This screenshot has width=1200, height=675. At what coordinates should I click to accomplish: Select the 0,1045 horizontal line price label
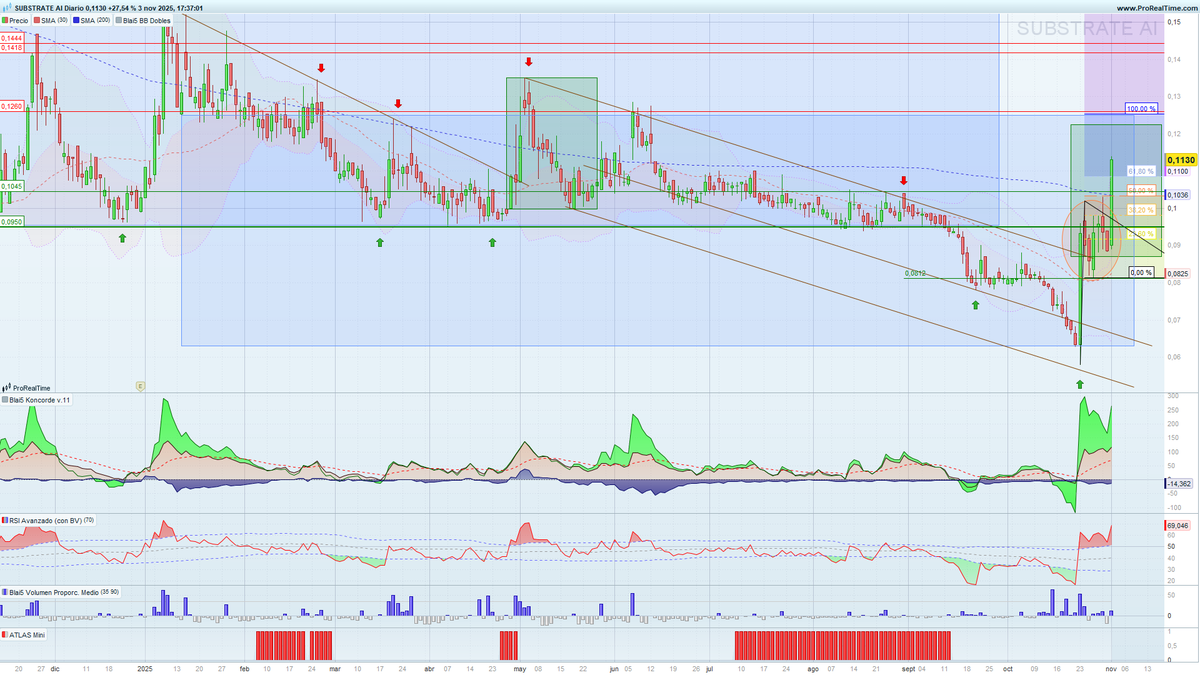12,186
